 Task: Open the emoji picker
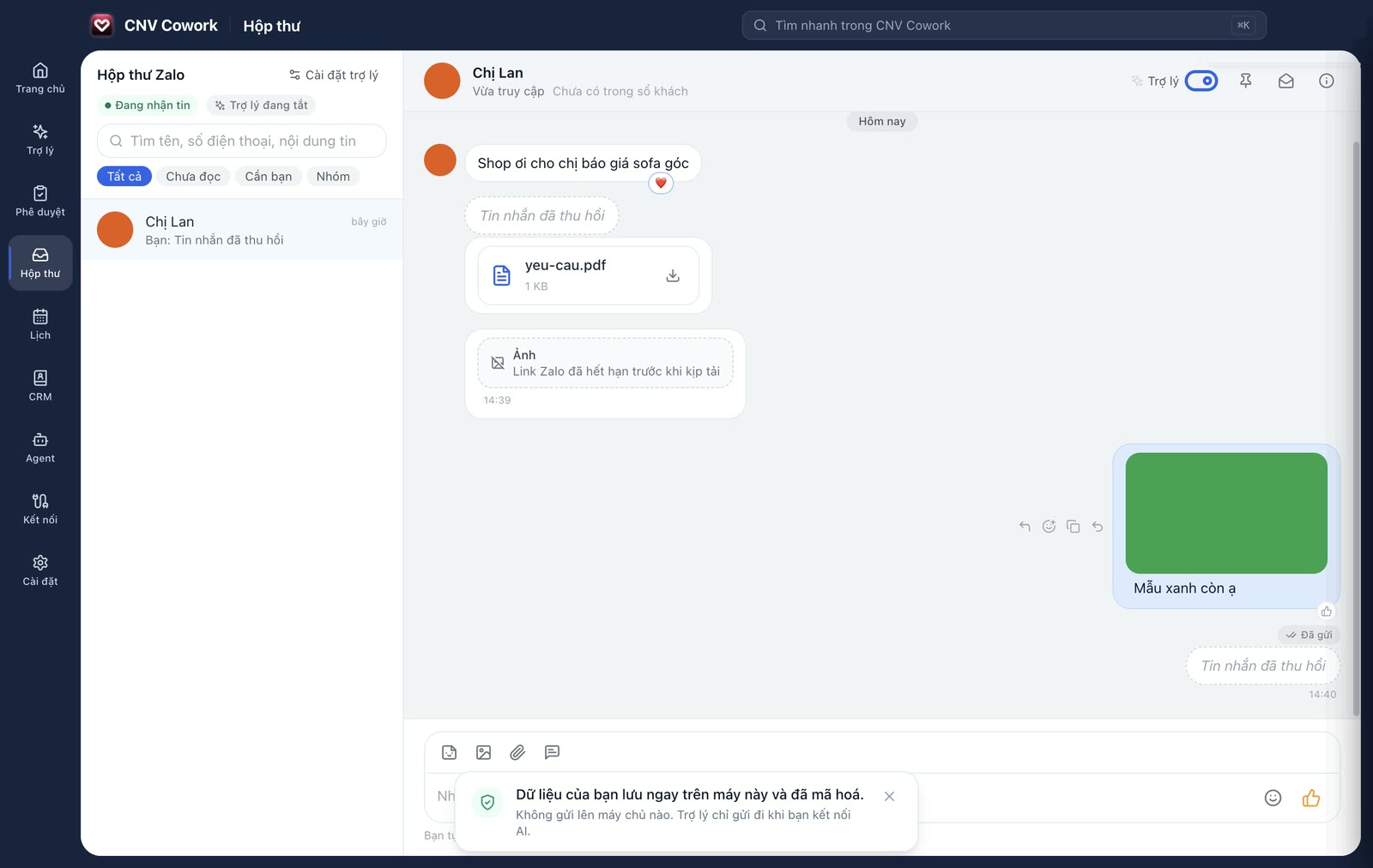[x=1273, y=798]
